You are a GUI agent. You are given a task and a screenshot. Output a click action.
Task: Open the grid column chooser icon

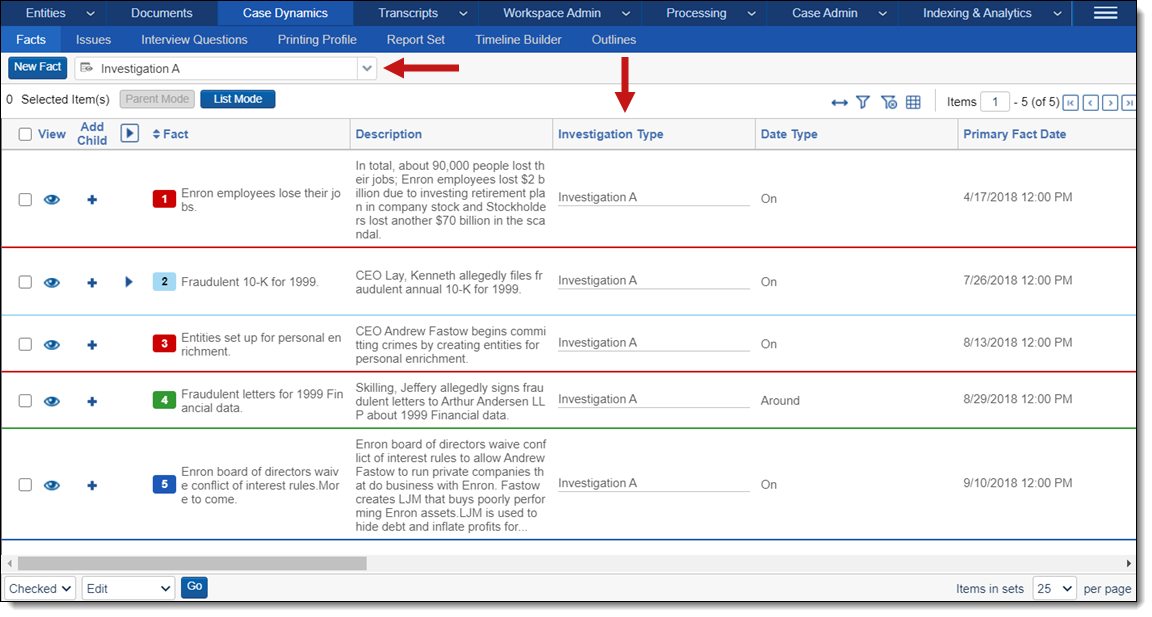pyautogui.click(x=913, y=102)
